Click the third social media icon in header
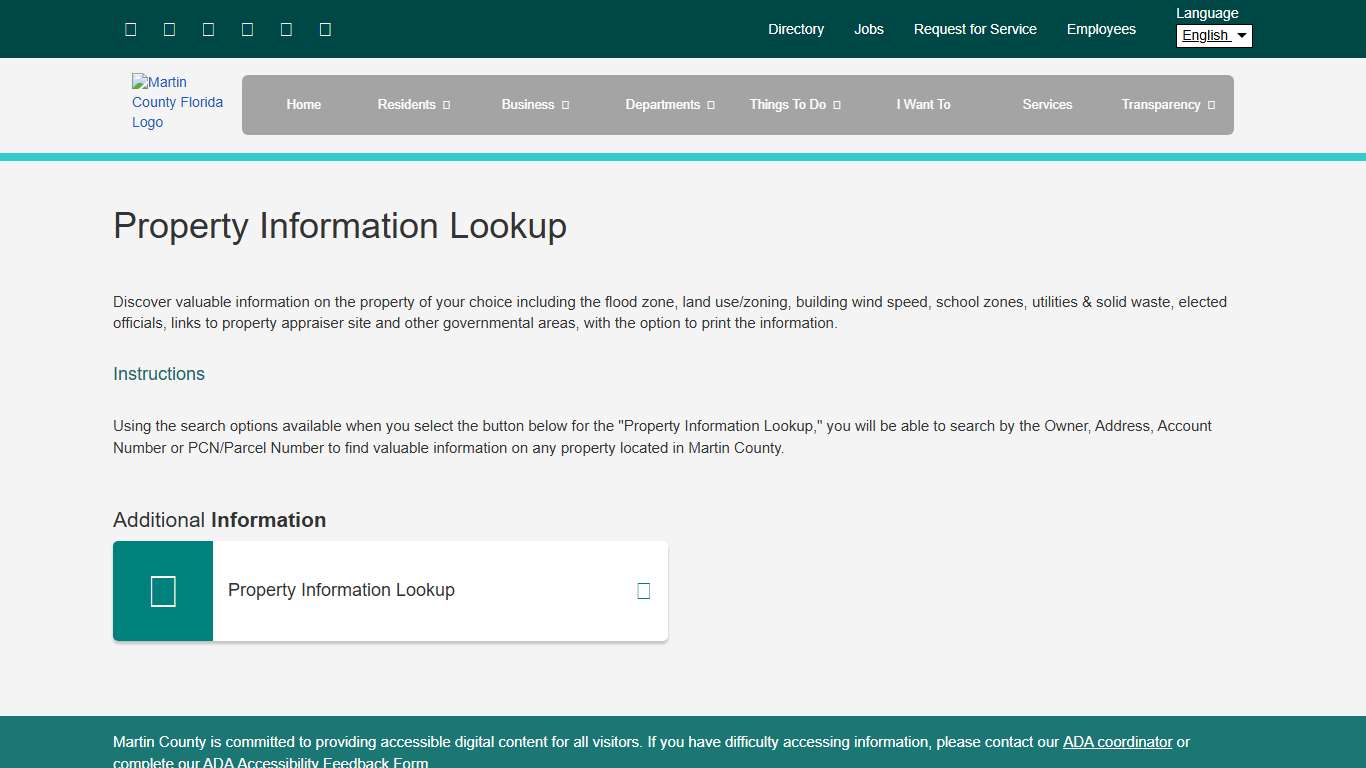This screenshot has height=768, width=1366. pyautogui.click(x=208, y=29)
